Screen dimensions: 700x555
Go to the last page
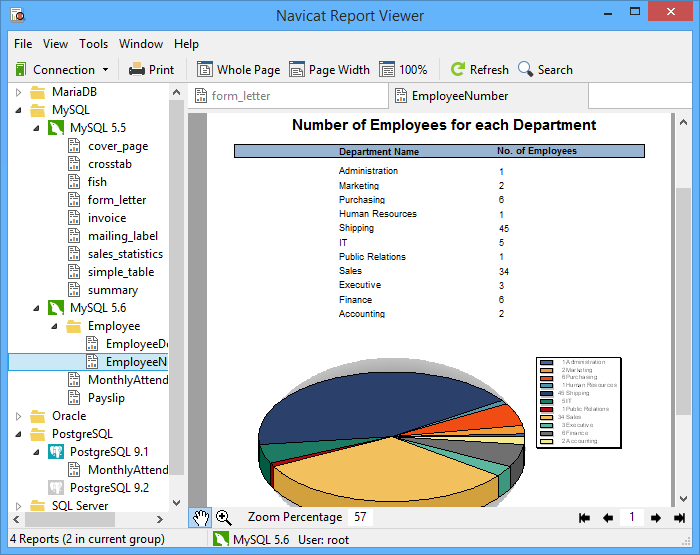[679, 518]
